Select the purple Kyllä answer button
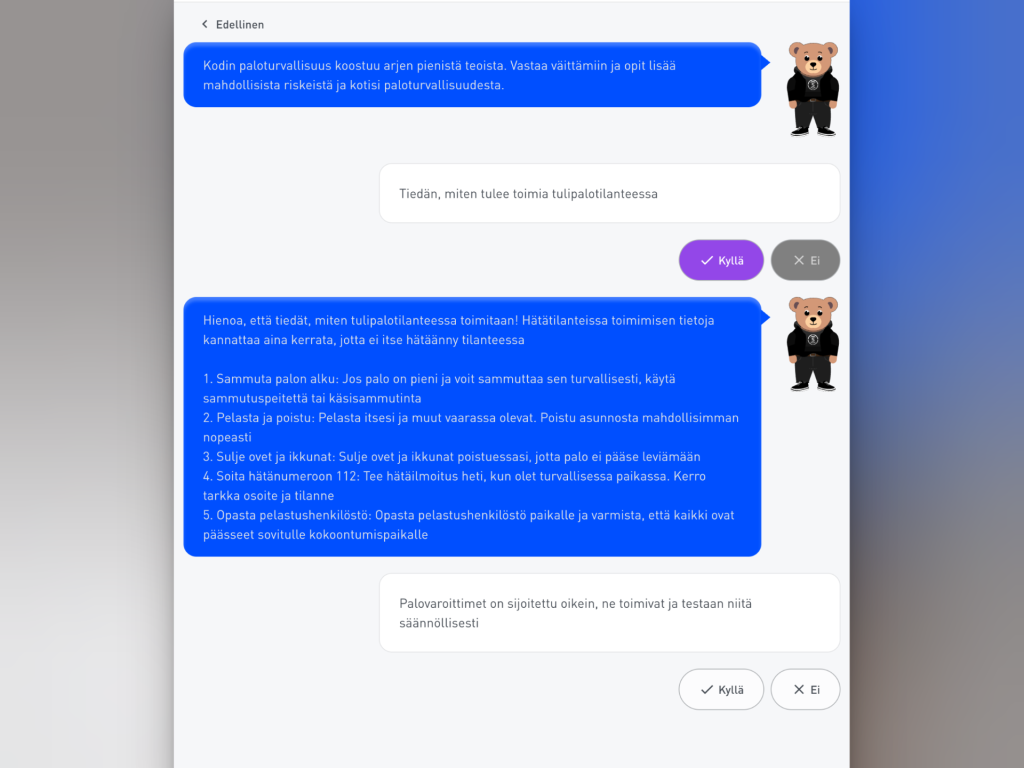Viewport: 1024px width, 768px height. point(721,260)
